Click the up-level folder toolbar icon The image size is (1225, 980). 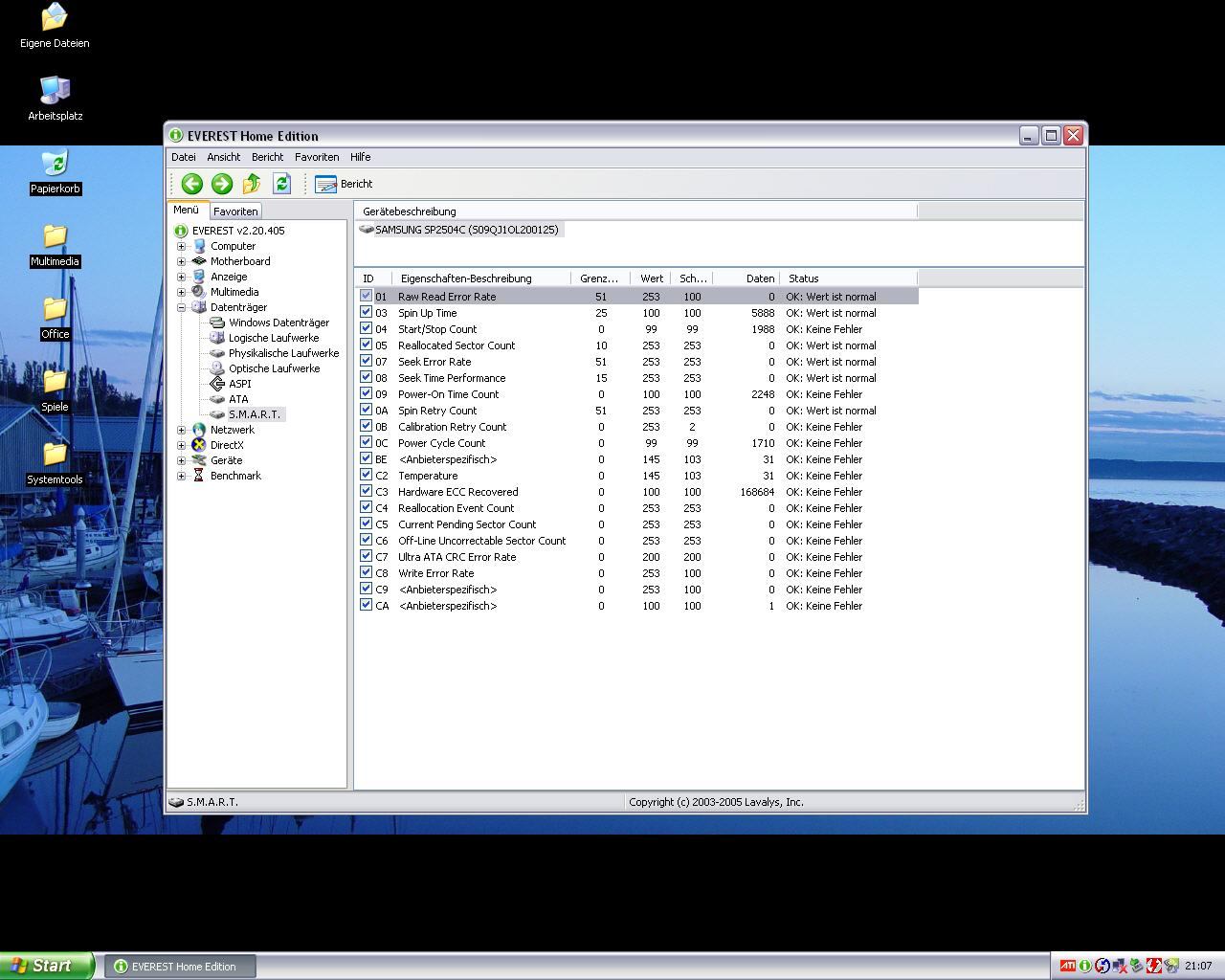coord(252,184)
